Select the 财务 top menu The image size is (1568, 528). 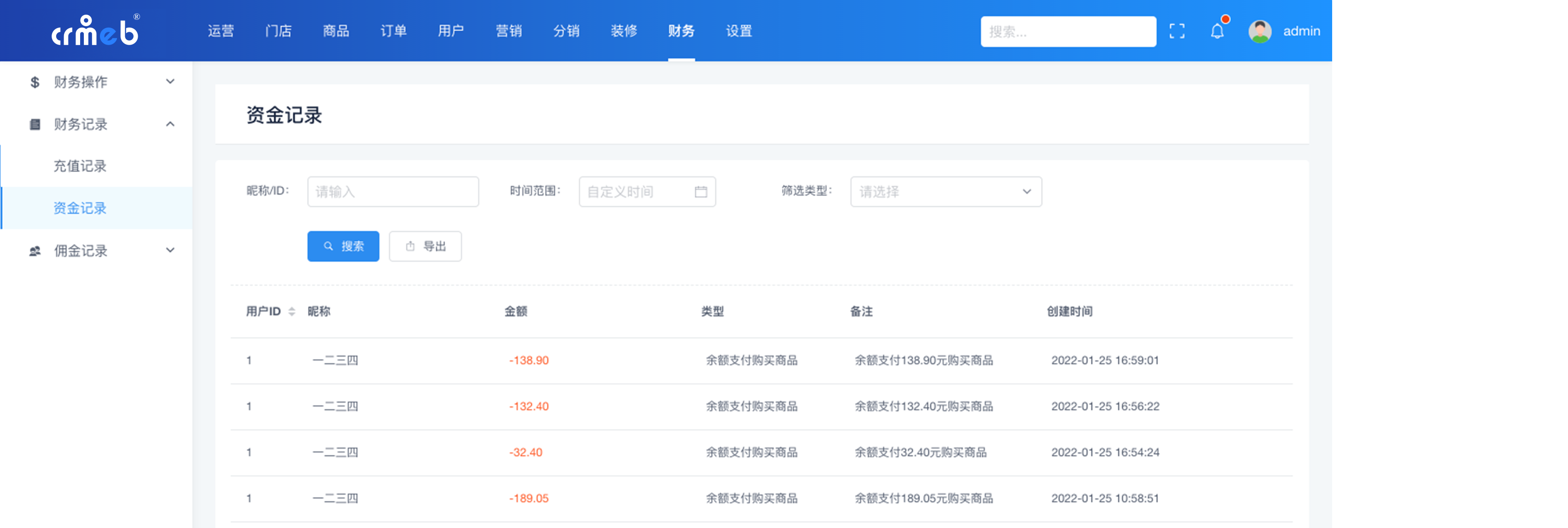coord(681,31)
